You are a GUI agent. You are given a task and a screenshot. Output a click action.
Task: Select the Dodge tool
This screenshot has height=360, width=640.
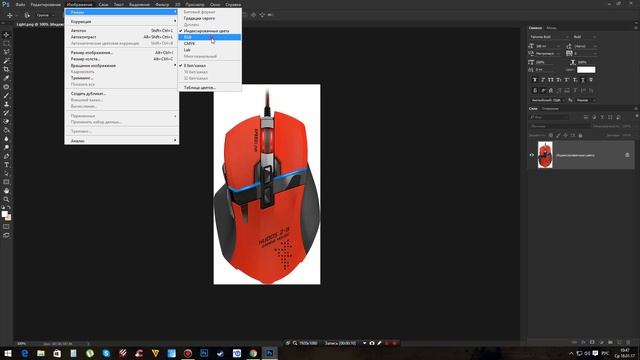[6, 147]
